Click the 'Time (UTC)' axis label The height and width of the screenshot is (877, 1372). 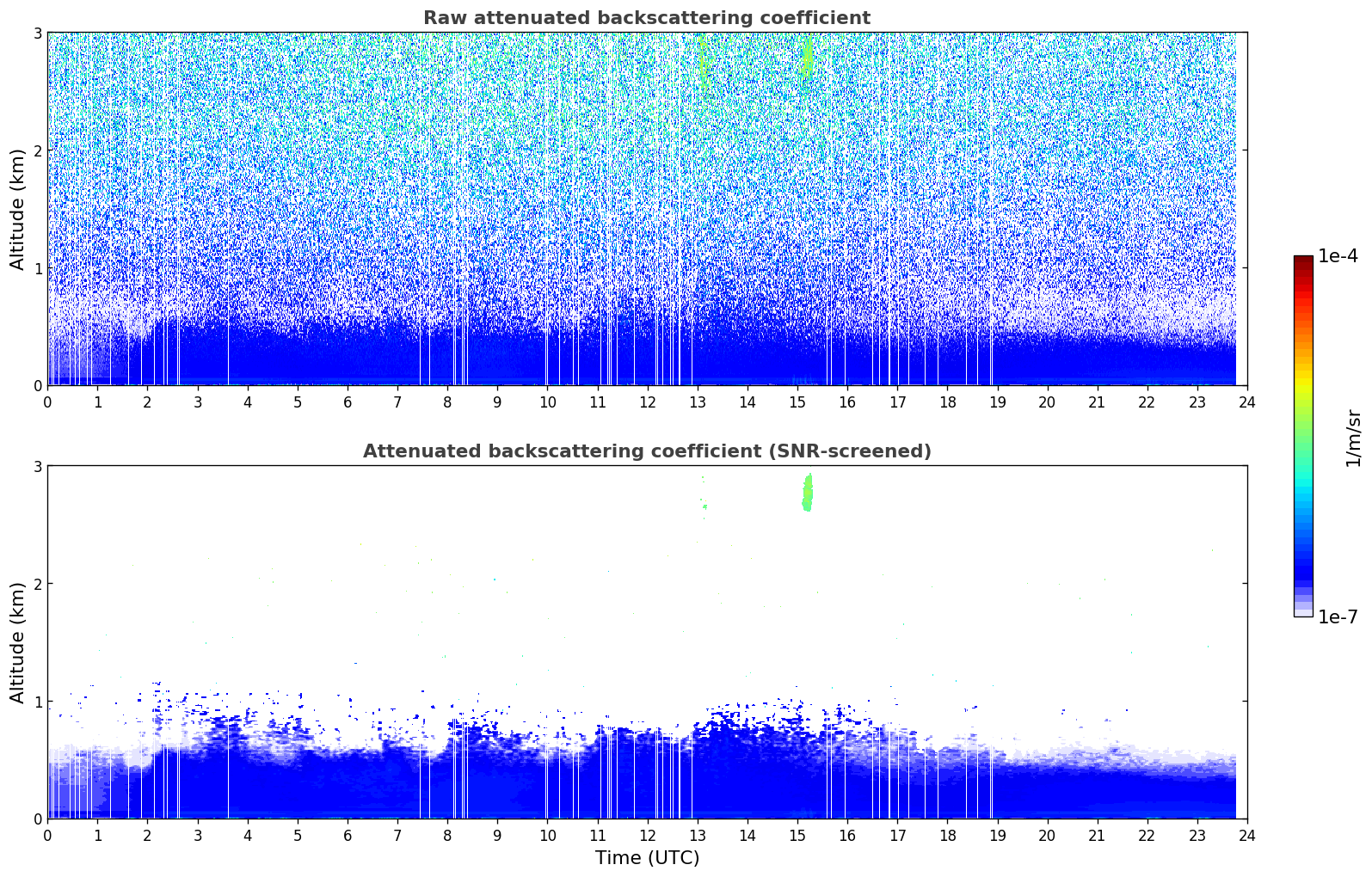[647, 858]
